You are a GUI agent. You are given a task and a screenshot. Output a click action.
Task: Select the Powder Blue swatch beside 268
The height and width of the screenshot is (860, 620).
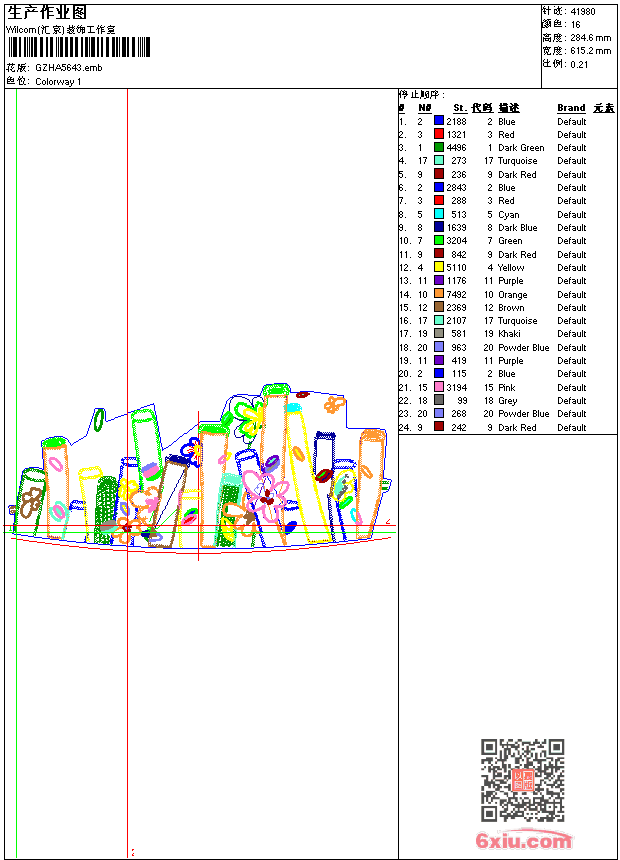[x=439, y=414]
